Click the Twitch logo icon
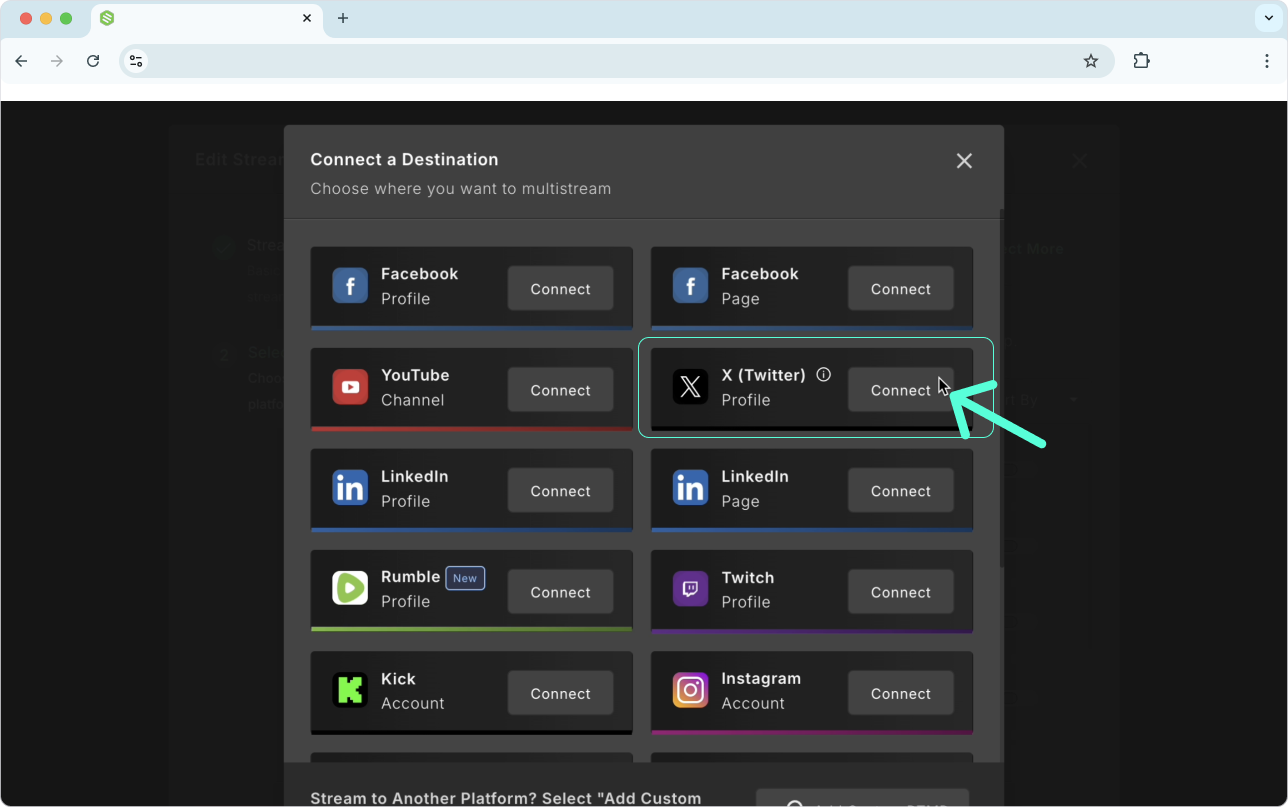The image size is (1288, 807). point(690,589)
